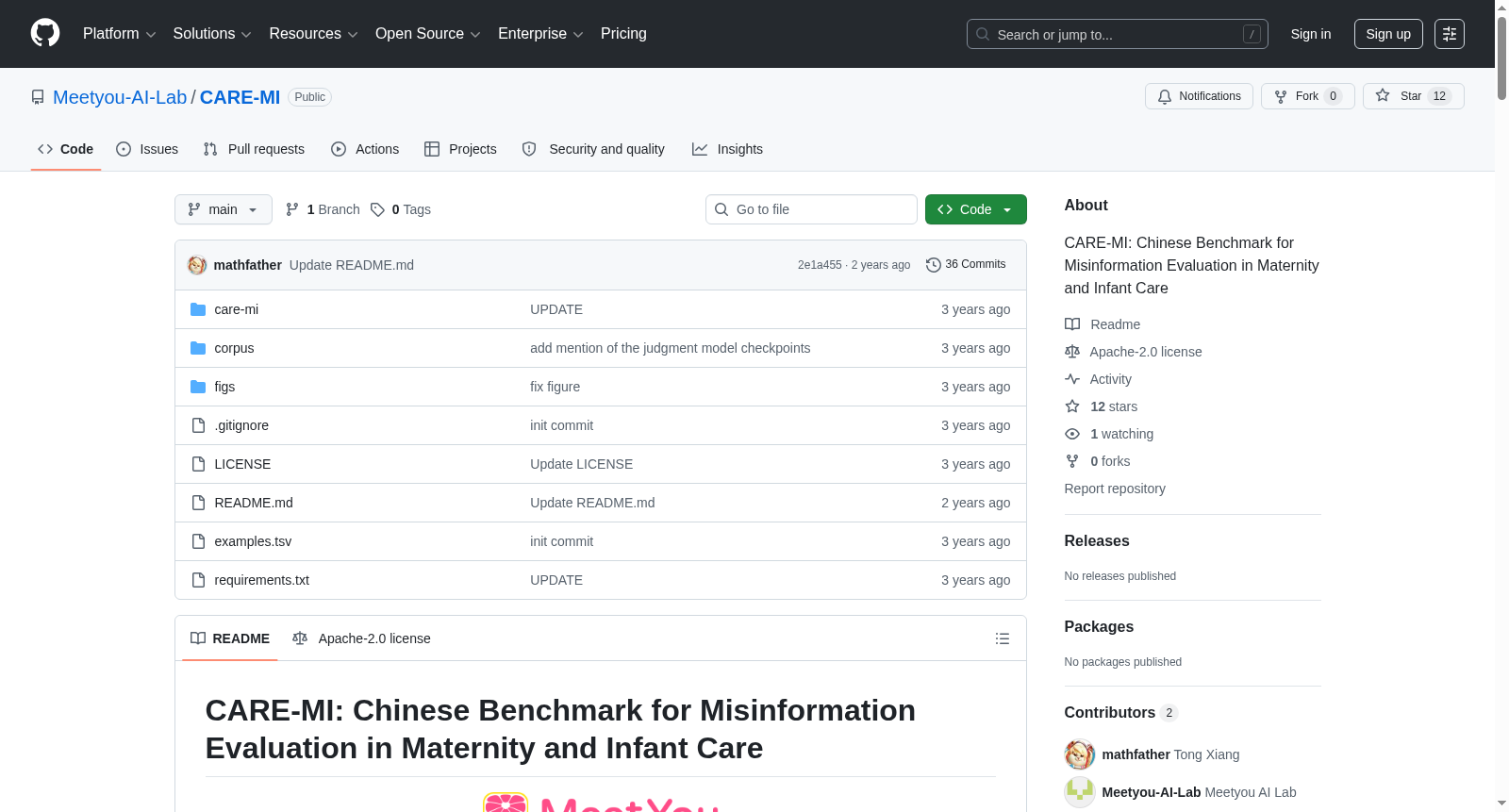Click the requirements.txt file icon
This screenshot has width=1509, height=812.
pos(198,580)
